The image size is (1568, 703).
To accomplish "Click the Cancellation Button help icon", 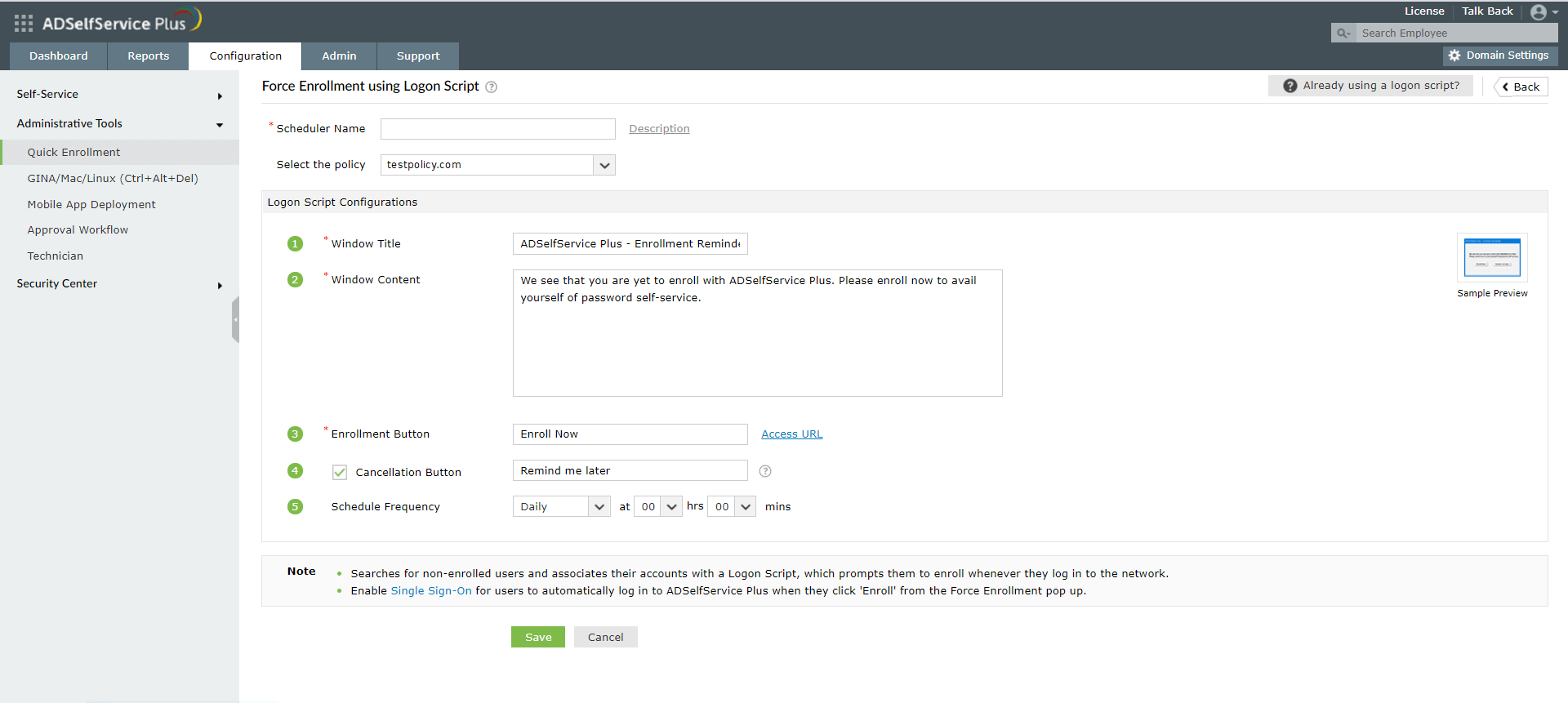I will [x=765, y=471].
